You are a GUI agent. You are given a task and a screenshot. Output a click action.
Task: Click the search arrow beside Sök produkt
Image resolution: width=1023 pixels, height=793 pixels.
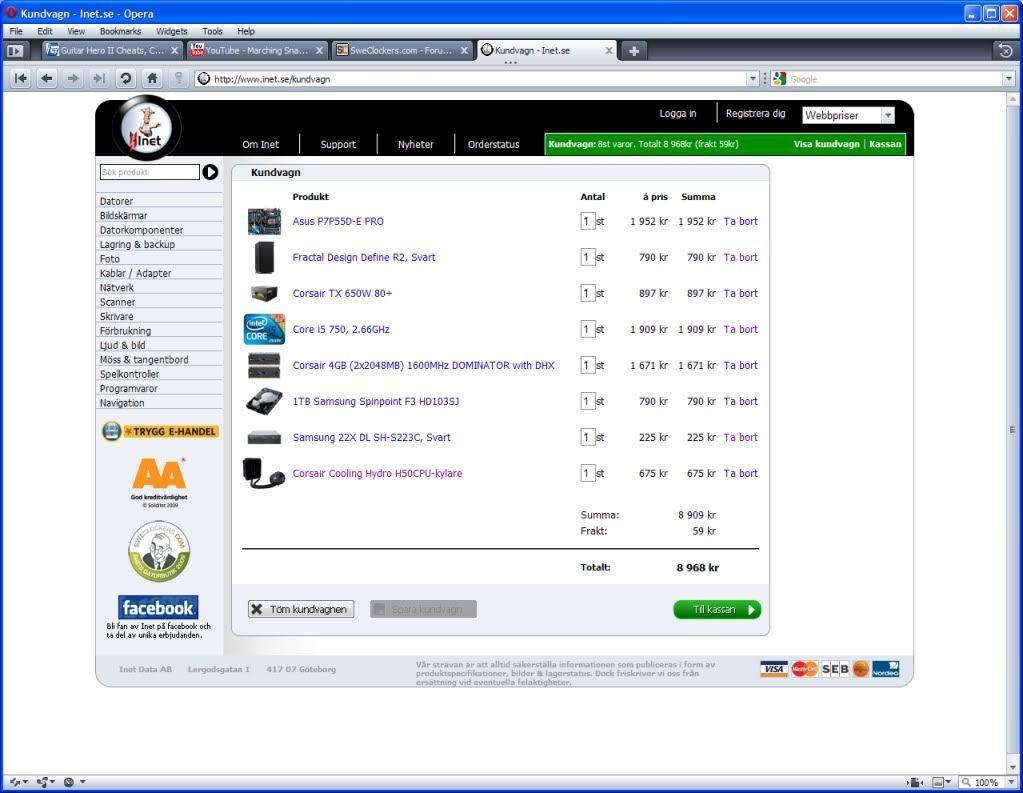click(210, 172)
